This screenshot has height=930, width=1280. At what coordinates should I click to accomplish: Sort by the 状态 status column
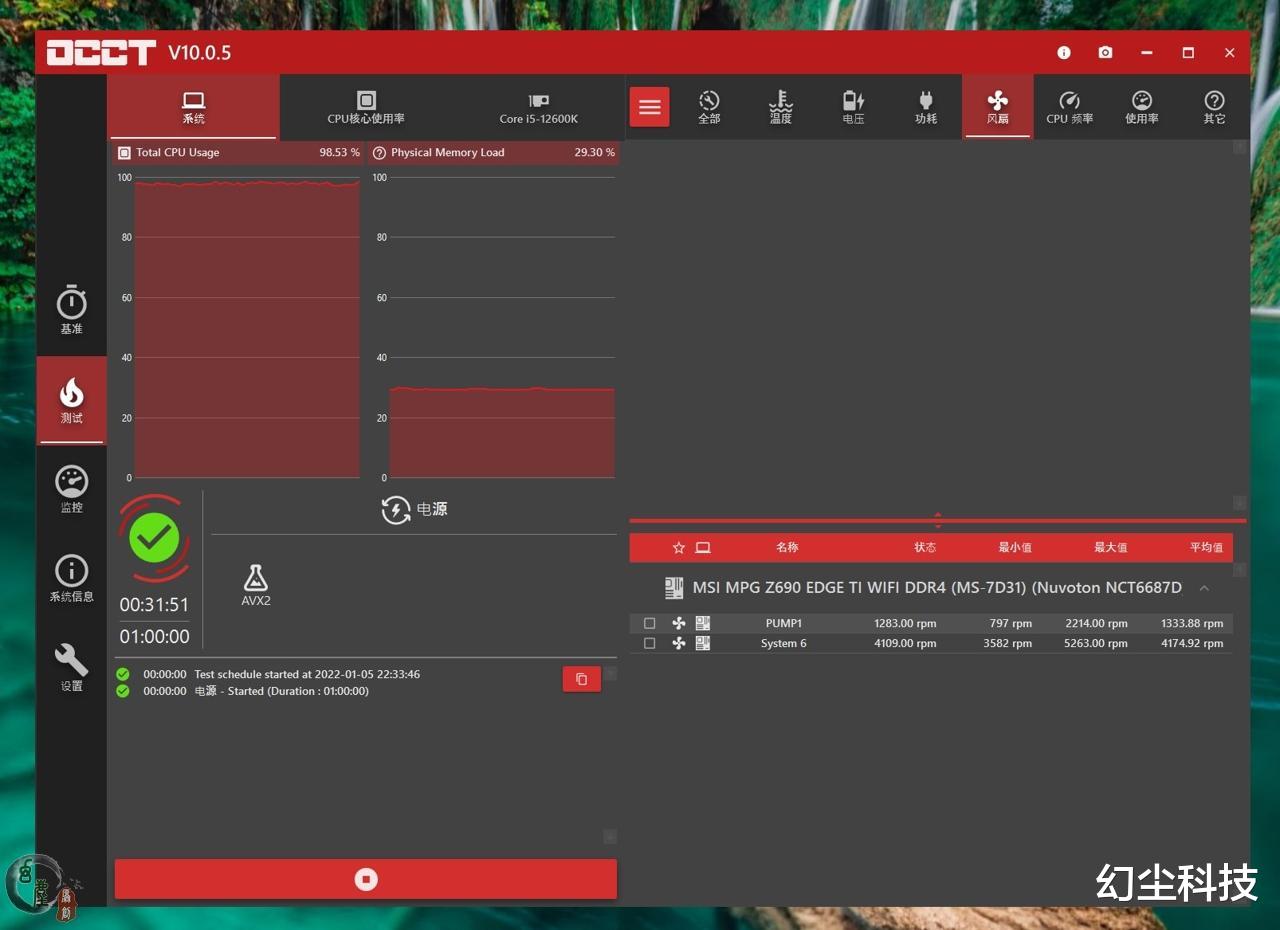[925, 548]
